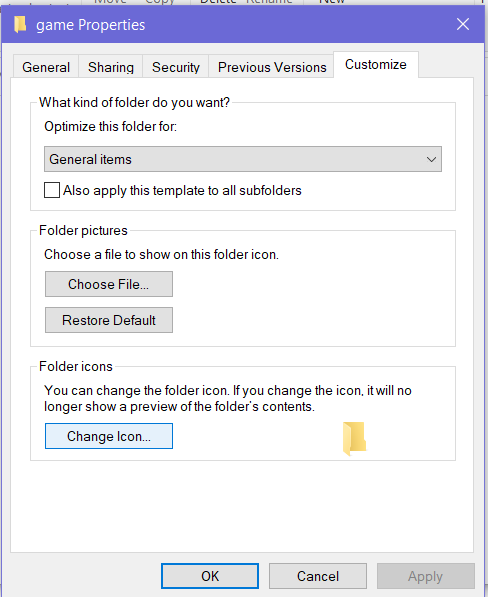Click the Change Icon button

[x=109, y=436]
